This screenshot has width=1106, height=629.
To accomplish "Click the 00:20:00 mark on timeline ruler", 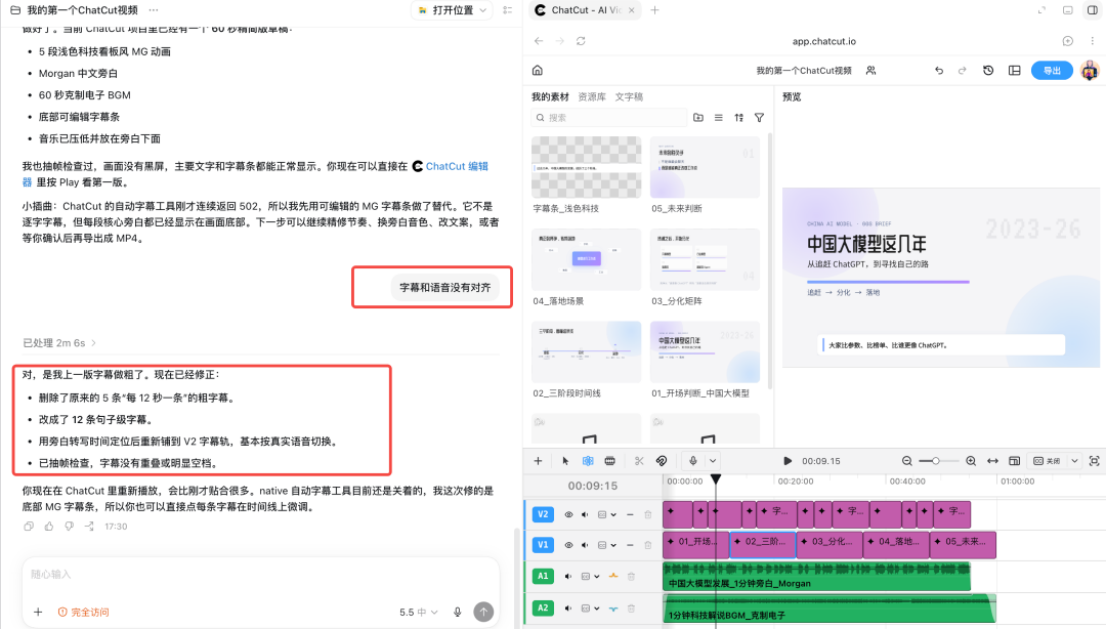I will pyautogui.click(x=795, y=481).
